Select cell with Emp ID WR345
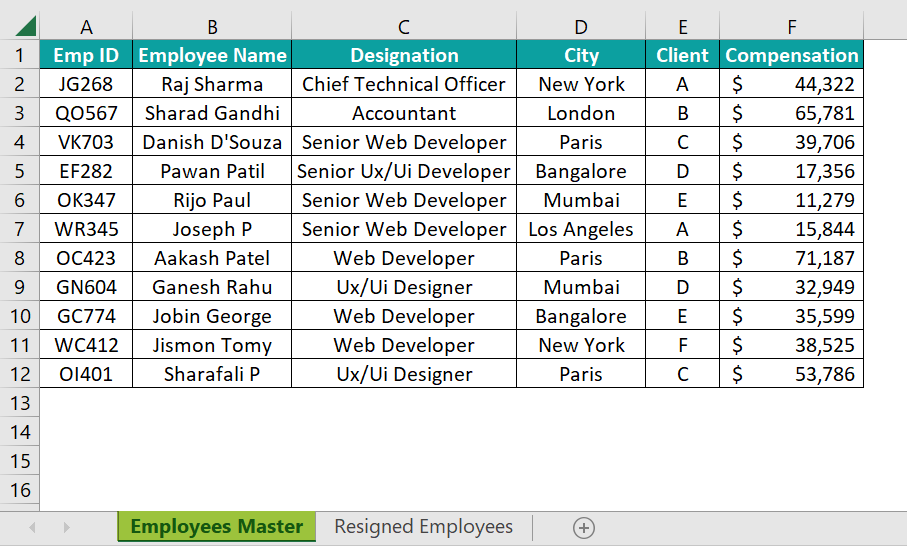 (x=86, y=229)
